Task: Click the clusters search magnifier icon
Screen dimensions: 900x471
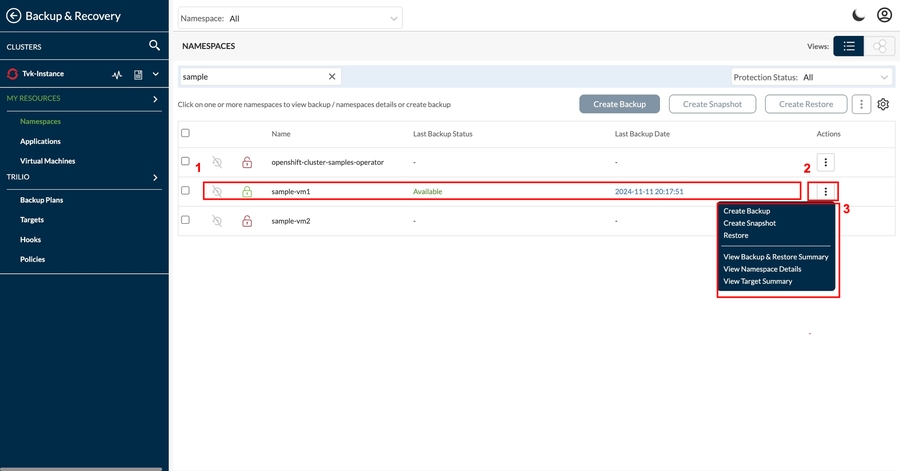Action: [x=154, y=46]
